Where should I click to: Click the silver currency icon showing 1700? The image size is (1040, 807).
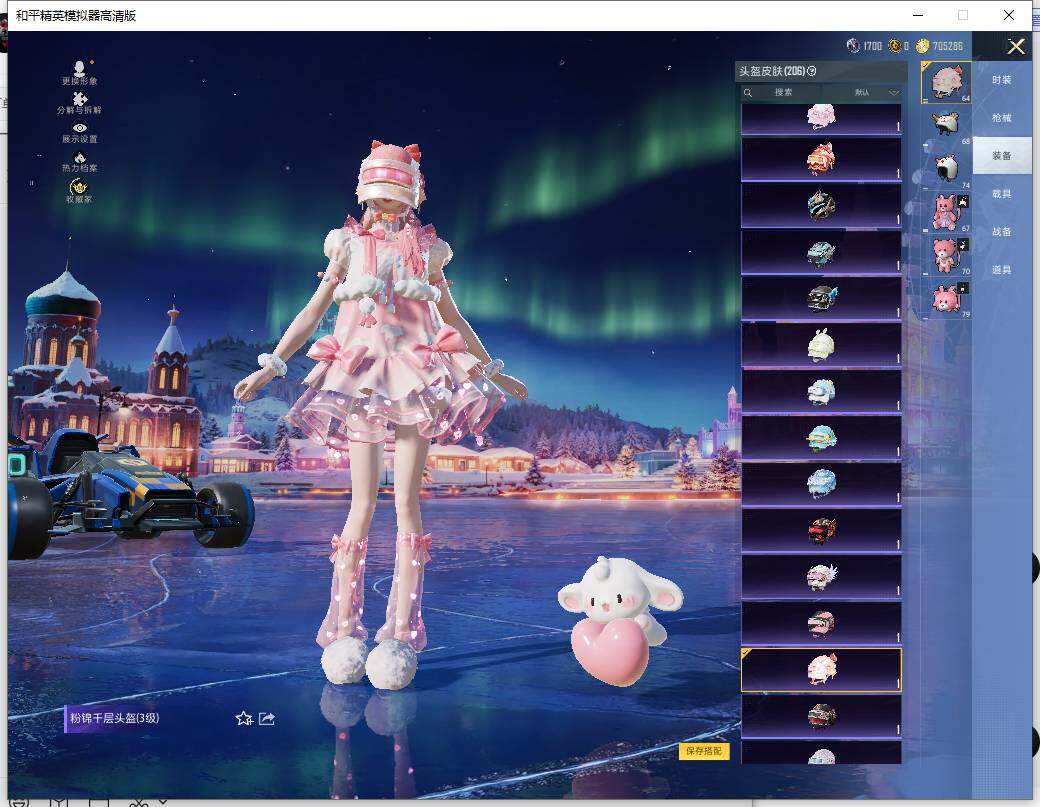[853, 46]
